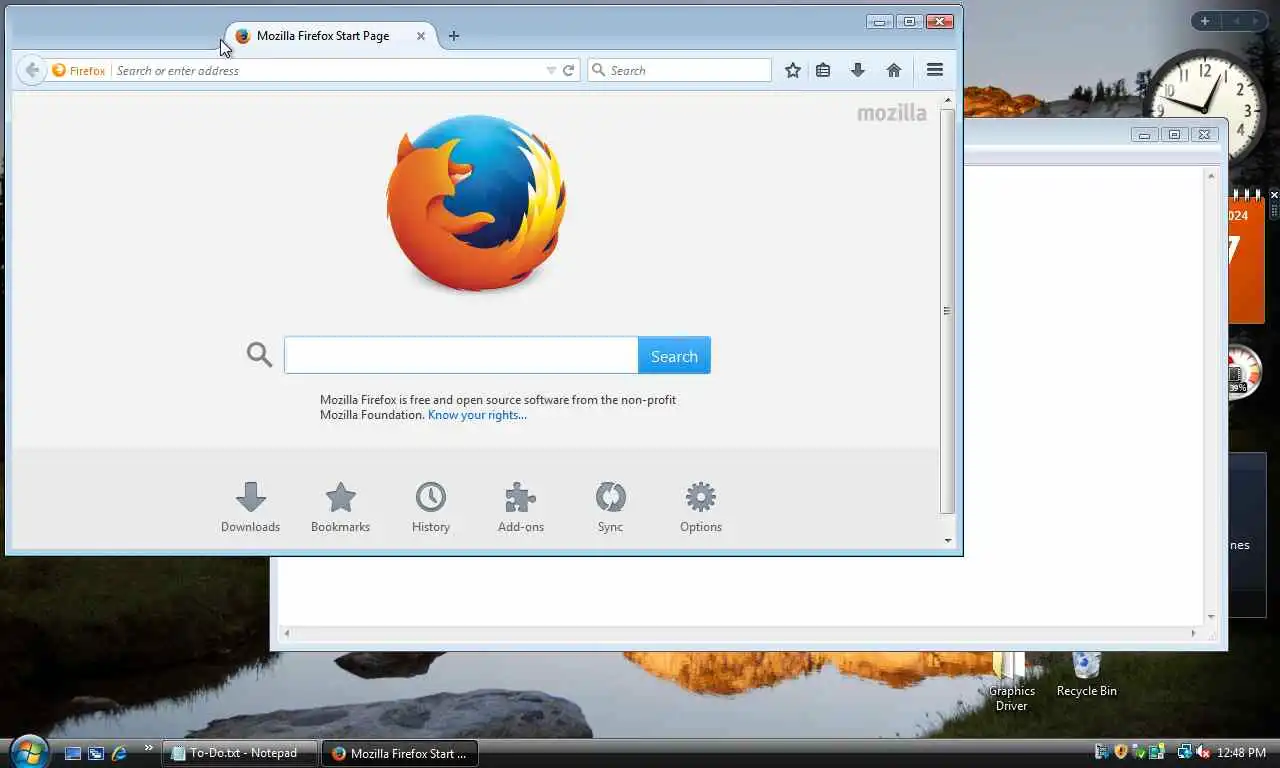Viewport: 1280px width, 768px height.
Task: Click the blue Search button on start page
Action: [x=674, y=356]
